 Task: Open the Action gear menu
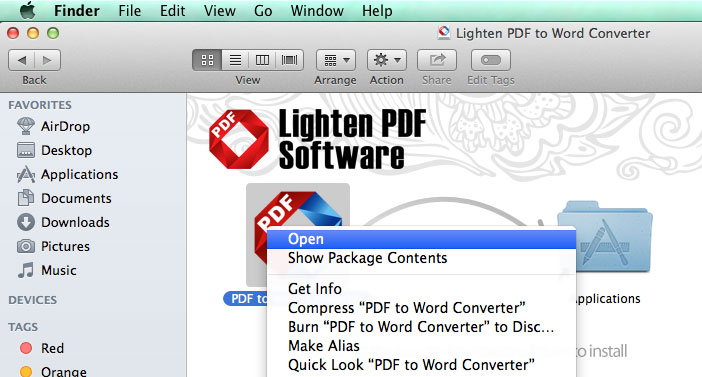(387, 60)
